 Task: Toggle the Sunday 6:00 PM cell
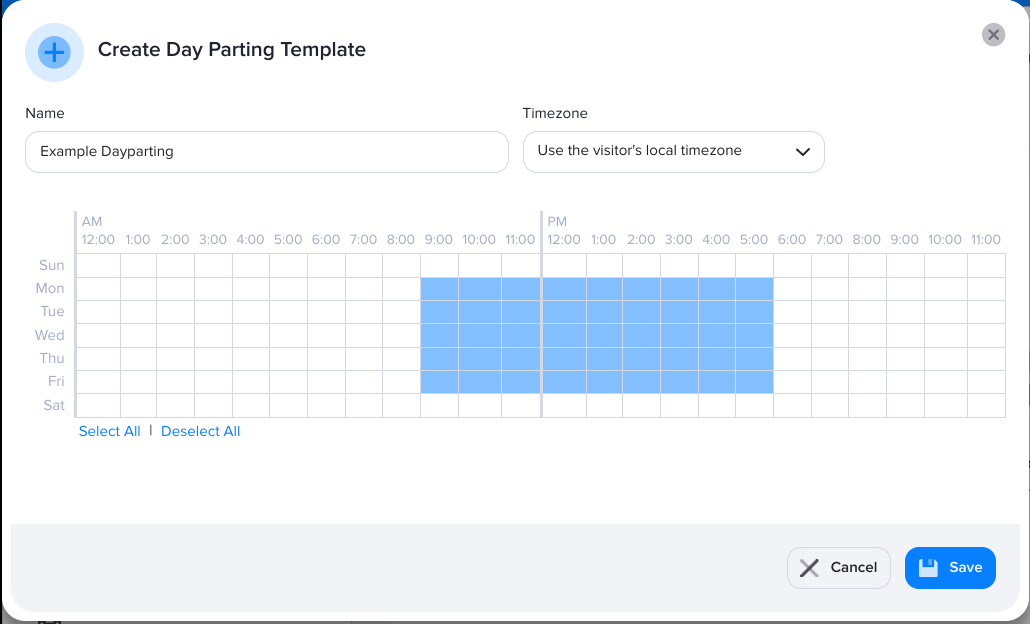coord(792,265)
